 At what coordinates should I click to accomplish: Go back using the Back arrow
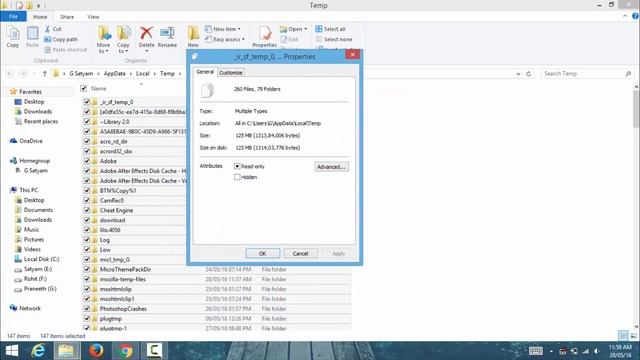[10, 73]
